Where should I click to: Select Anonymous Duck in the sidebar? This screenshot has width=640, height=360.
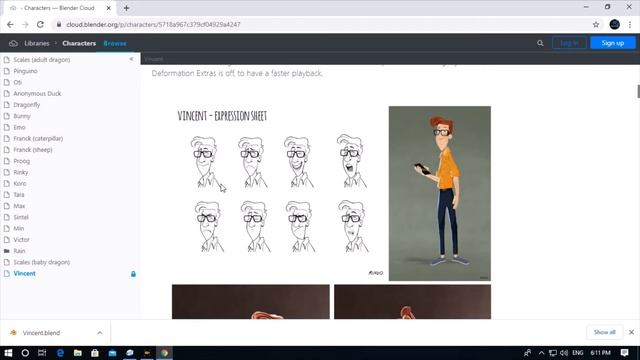(37, 93)
